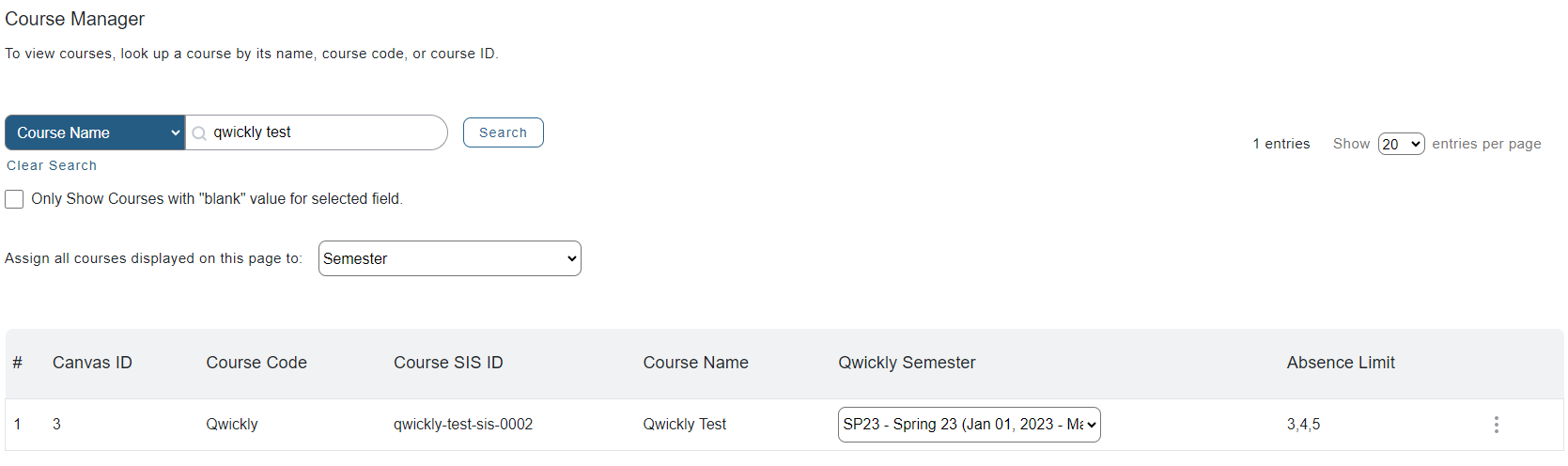
Task: Click the 3,4,5 absence limit value
Action: coord(1303,425)
